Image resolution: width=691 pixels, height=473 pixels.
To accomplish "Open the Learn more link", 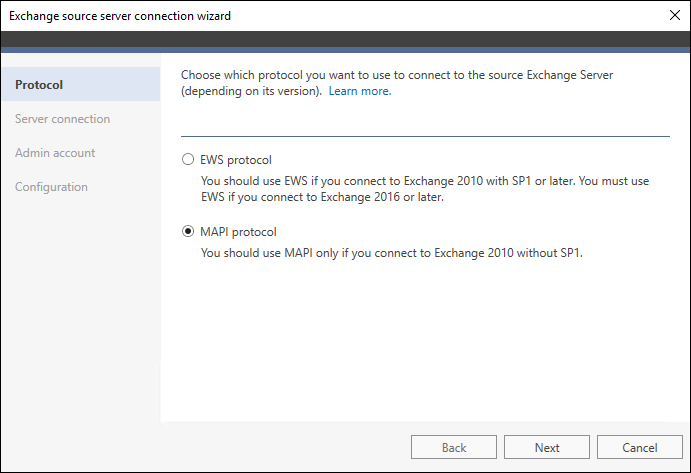I will click(360, 91).
